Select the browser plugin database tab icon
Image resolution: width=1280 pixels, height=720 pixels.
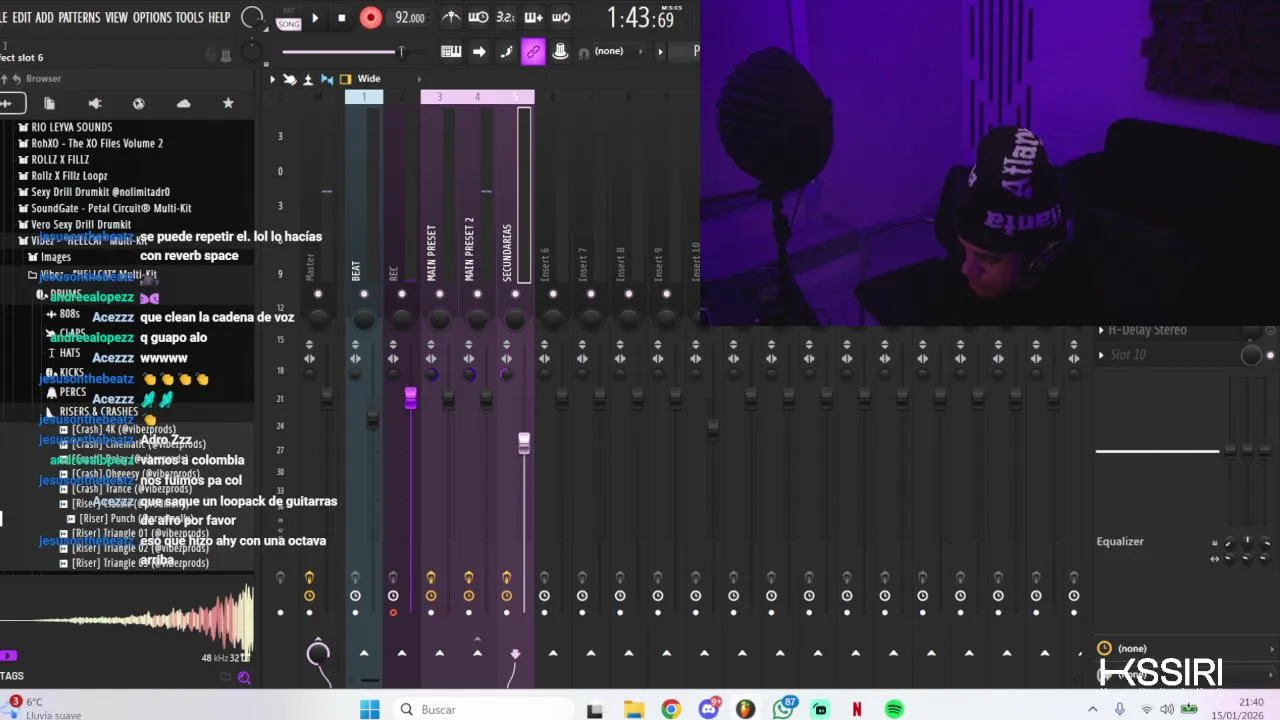tap(139, 103)
